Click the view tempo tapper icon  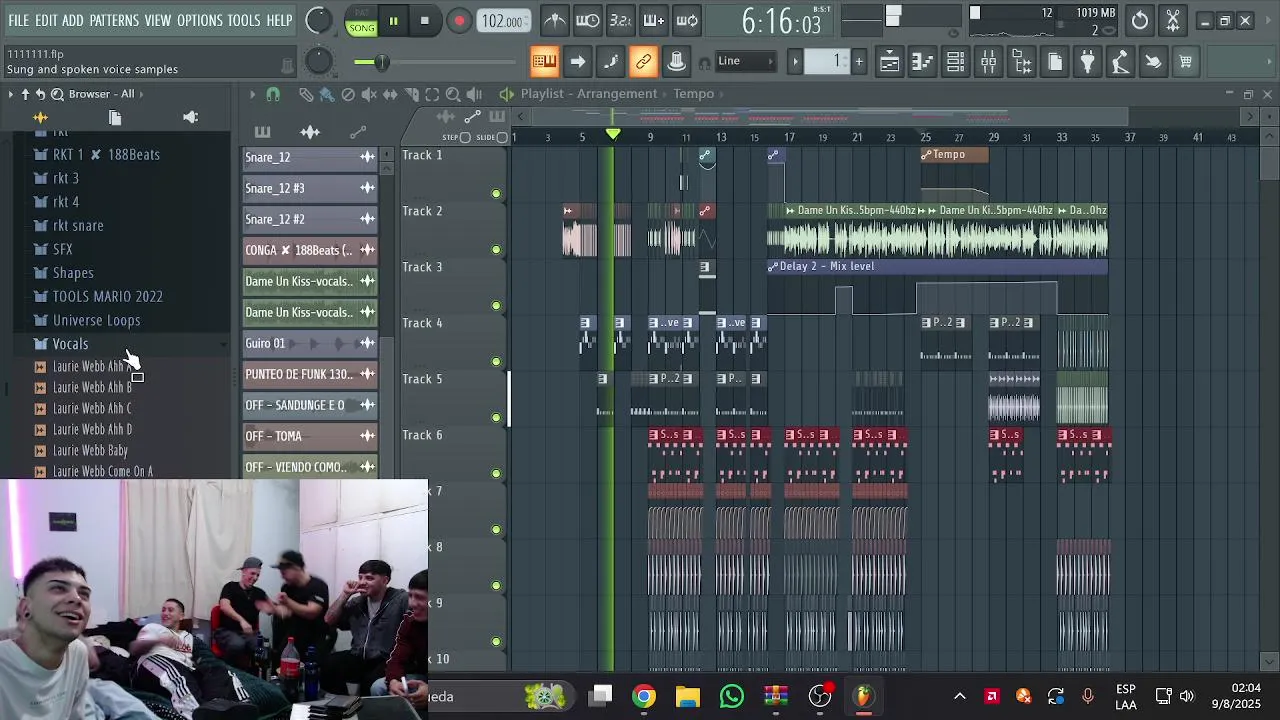[1120, 62]
